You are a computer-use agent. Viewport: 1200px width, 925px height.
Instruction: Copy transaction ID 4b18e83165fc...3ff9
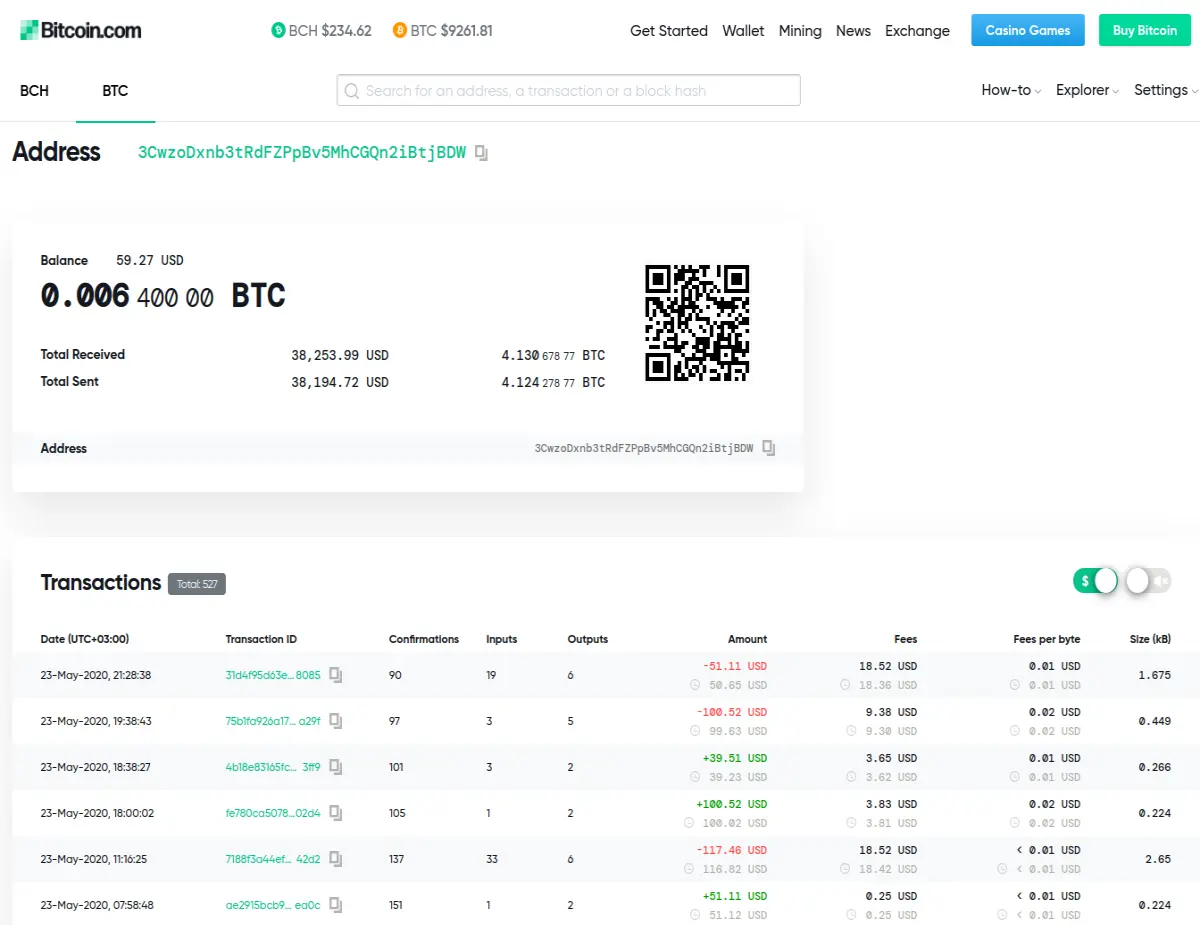pos(336,767)
